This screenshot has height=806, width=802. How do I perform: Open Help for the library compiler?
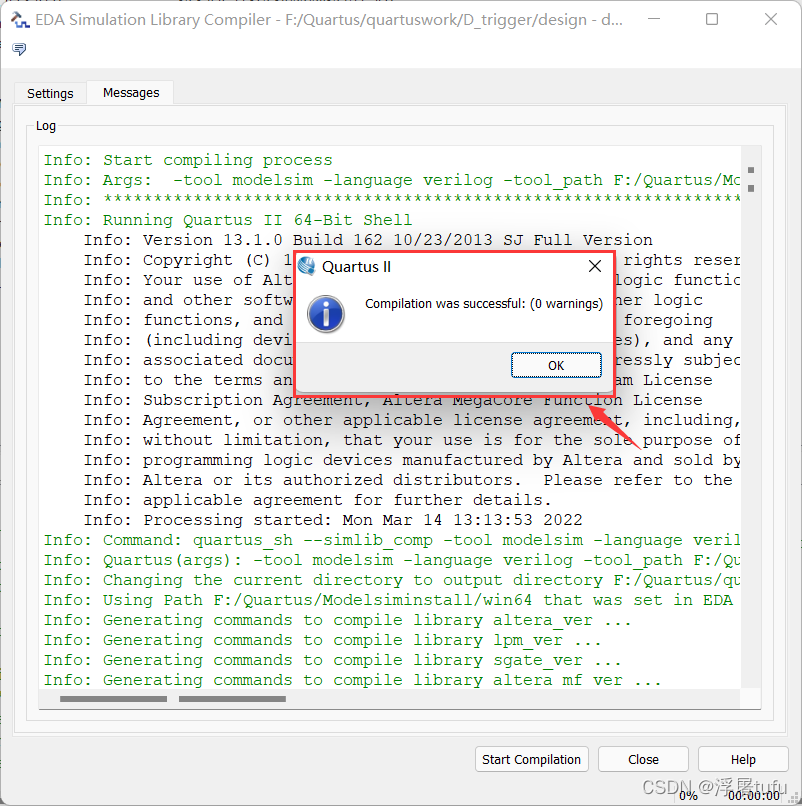(x=743, y=759)
